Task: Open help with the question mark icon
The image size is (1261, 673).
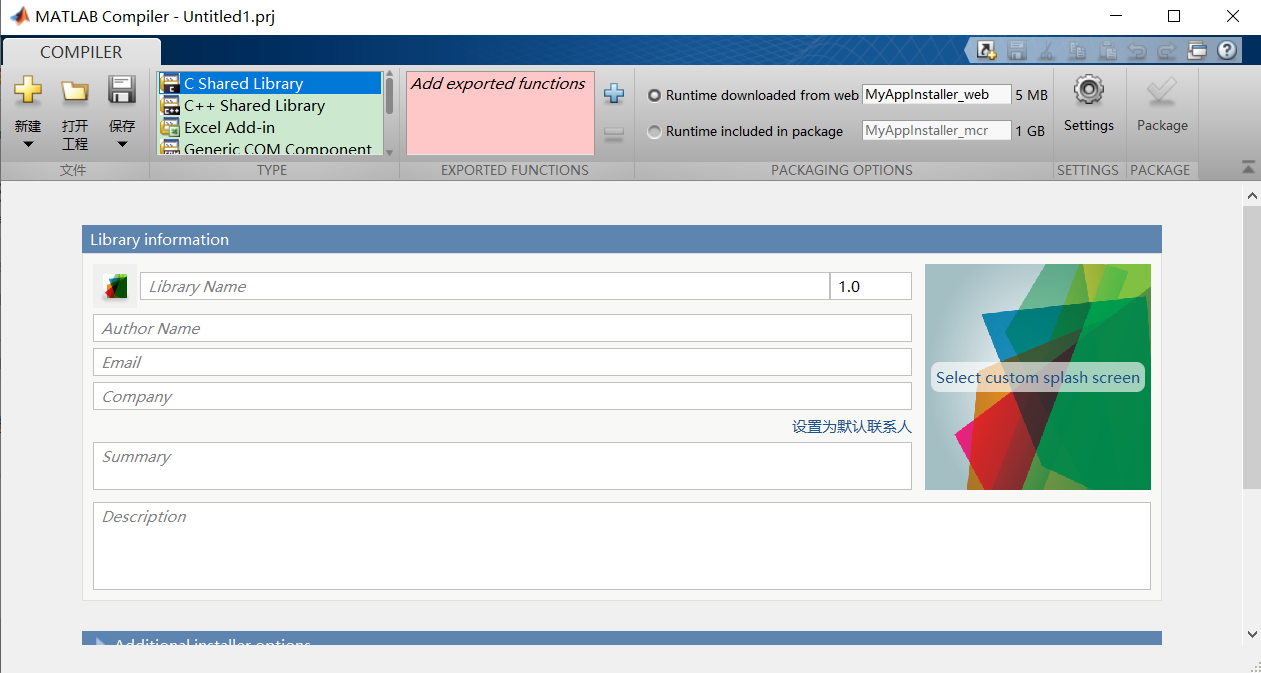Action: pos(1227,50)
